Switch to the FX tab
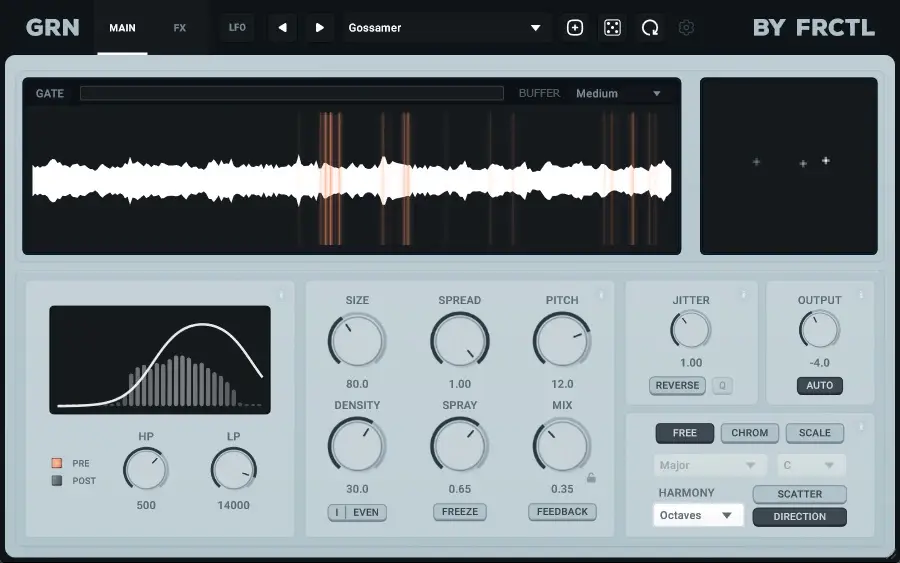 click(180, 28)
